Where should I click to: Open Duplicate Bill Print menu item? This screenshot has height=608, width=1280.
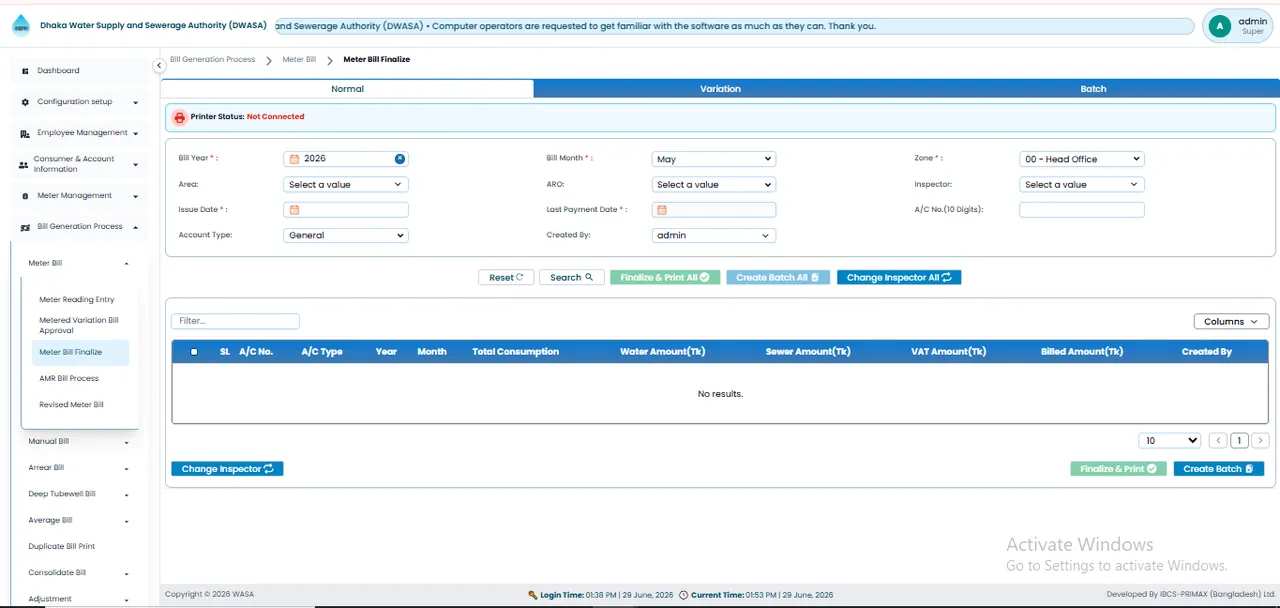[62, 547]
